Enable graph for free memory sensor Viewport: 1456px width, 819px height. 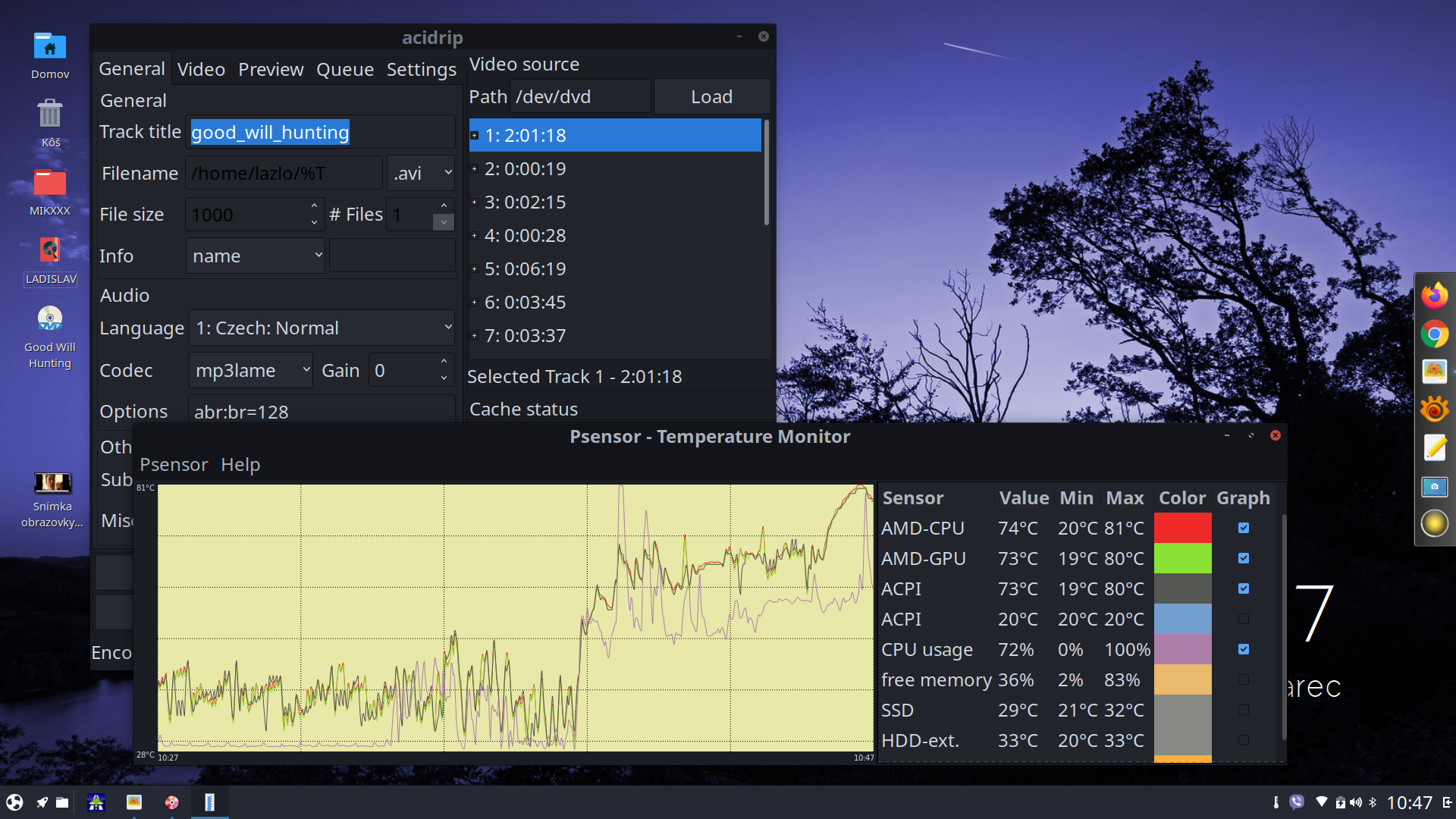coord(1244,679)
